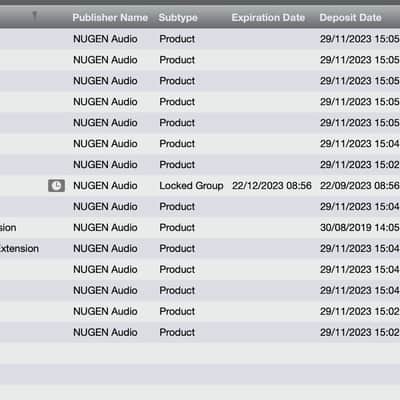Sort by the Subtype column header
The image size is (400, 400).
(178, 18)
